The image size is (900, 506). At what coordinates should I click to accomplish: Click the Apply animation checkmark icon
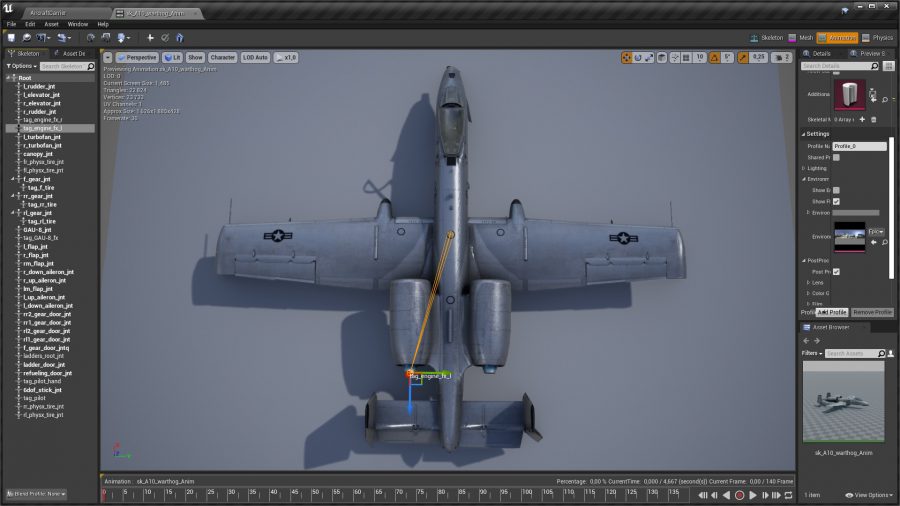[x=165, y=38]
